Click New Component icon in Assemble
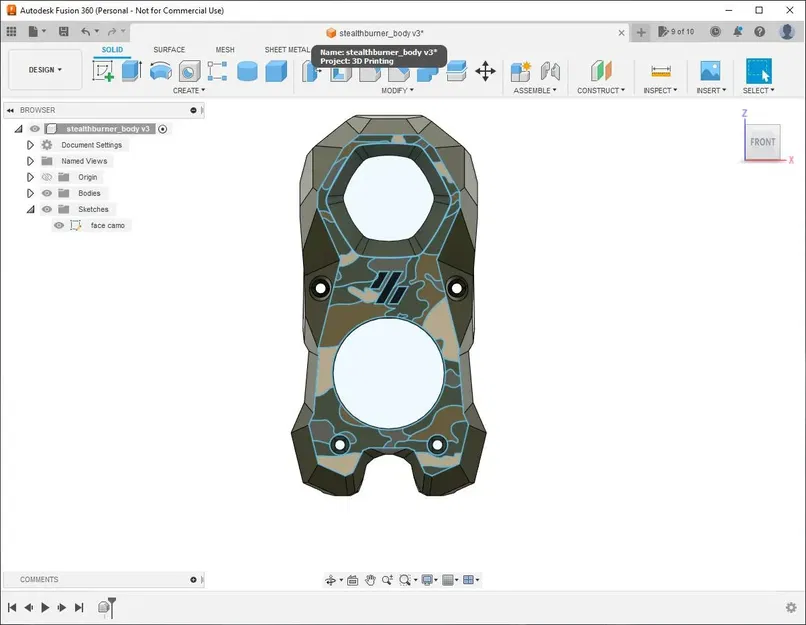806x625 pixels. coord(521,71)
